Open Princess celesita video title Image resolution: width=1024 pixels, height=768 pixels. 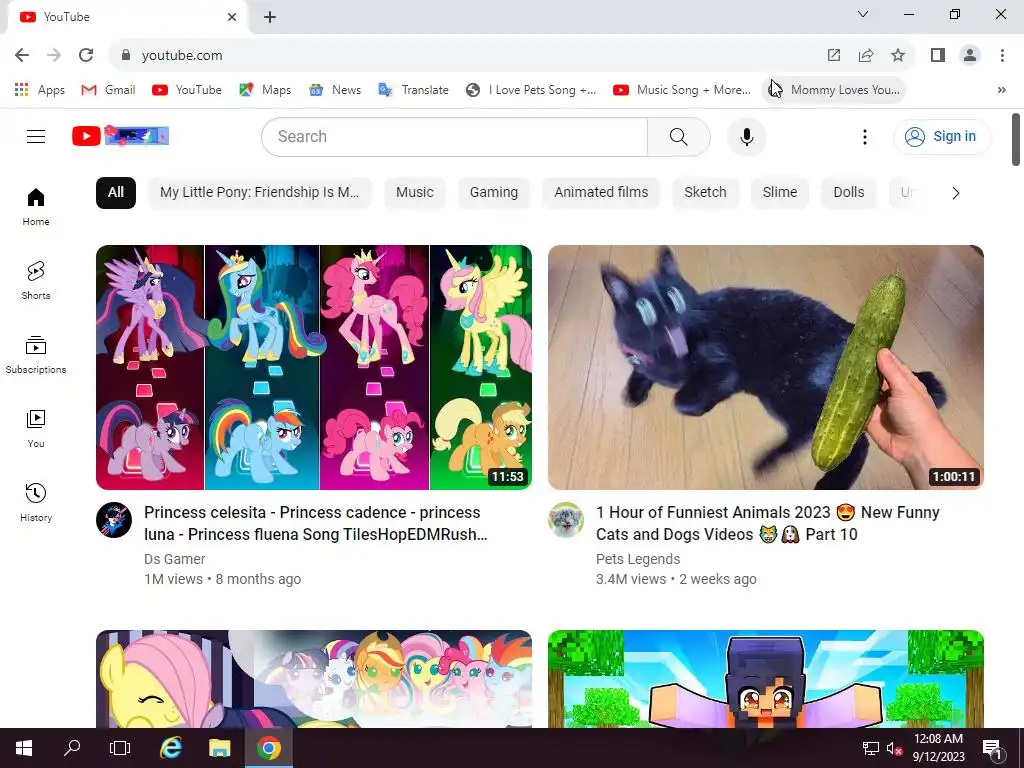[x=316, y=523]
